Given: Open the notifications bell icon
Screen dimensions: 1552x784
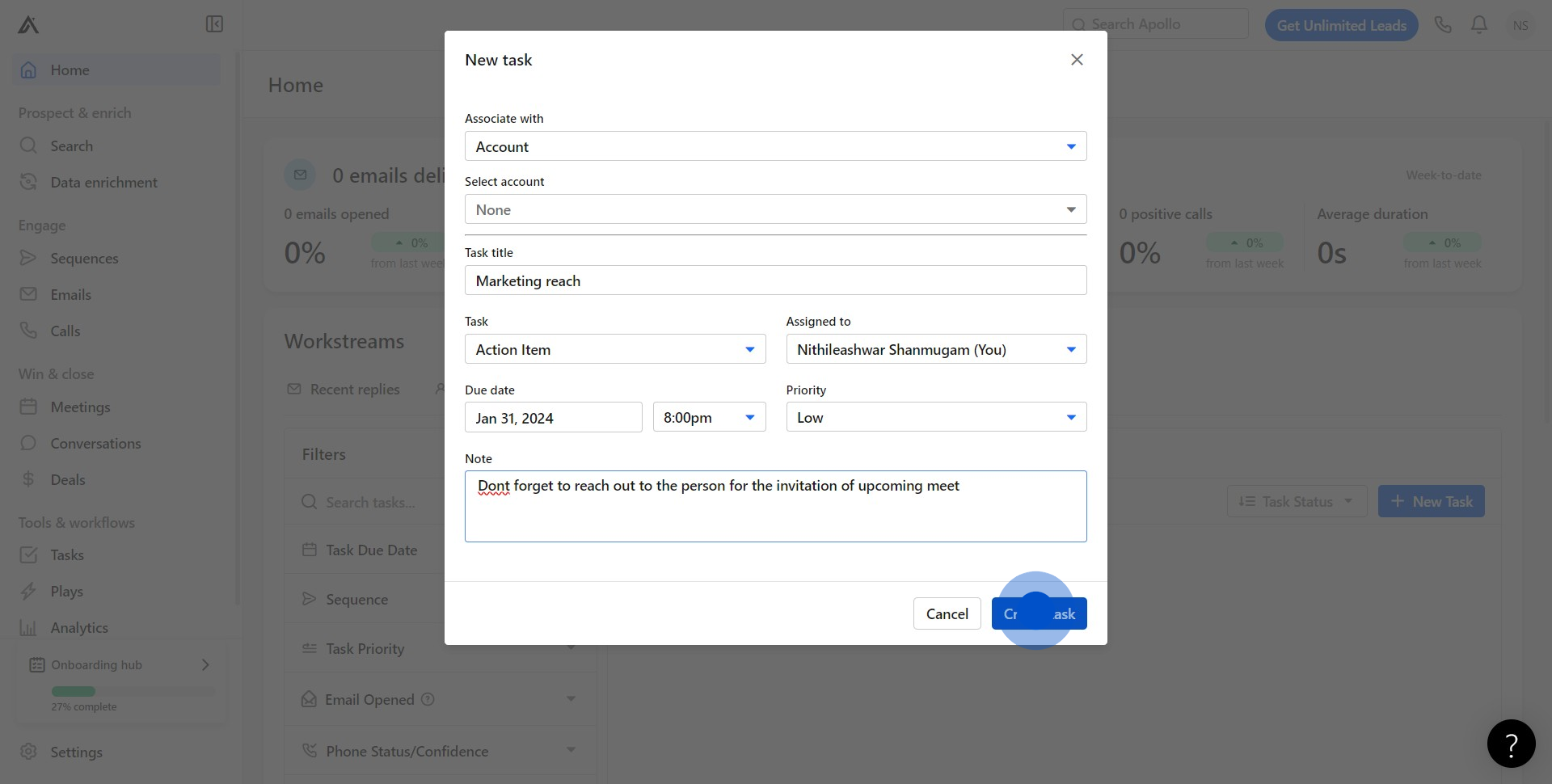Looking at the screenshot, I should click(x=1479, y=25).
